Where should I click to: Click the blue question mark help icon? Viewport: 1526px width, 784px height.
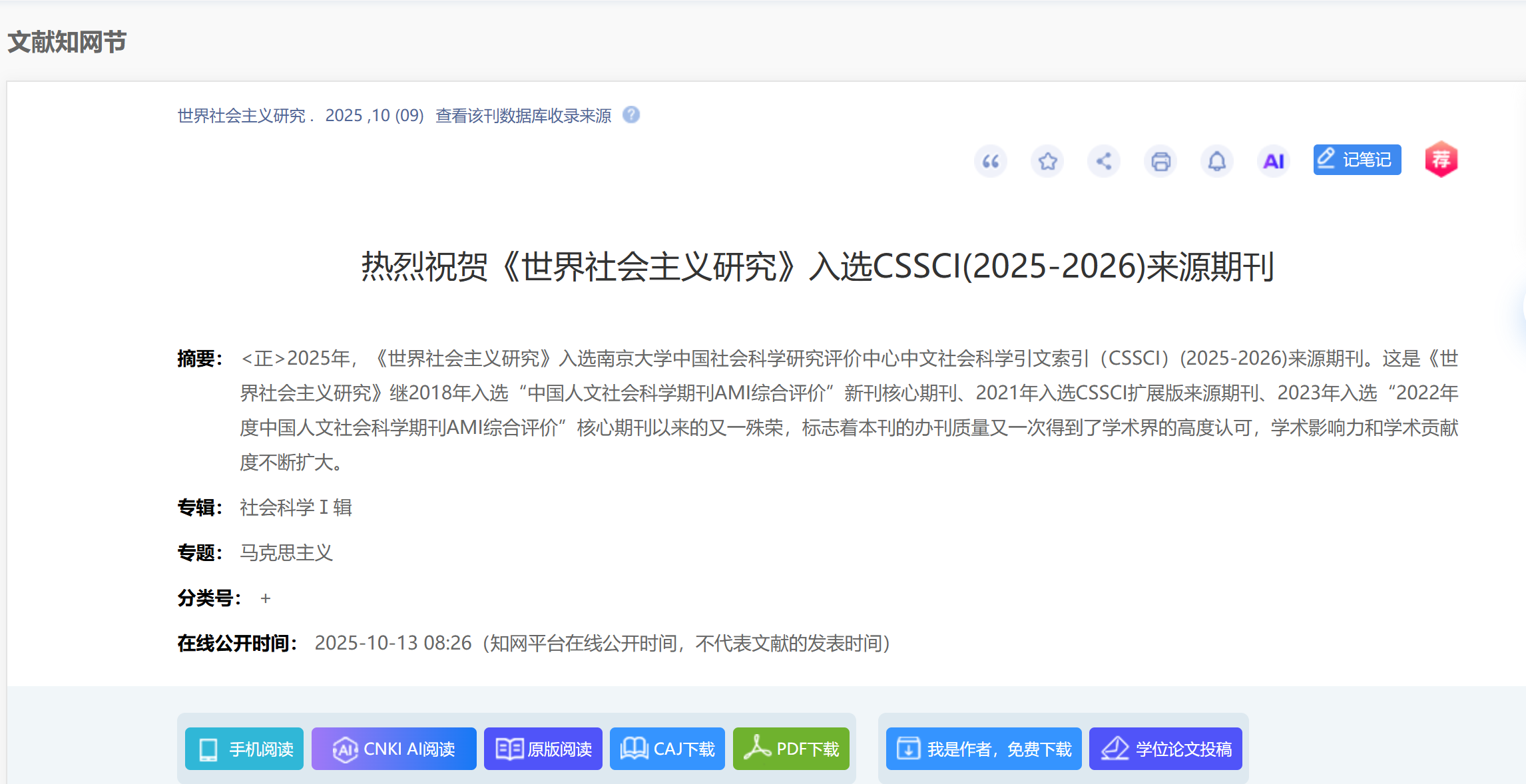click(x=631, y=115)
